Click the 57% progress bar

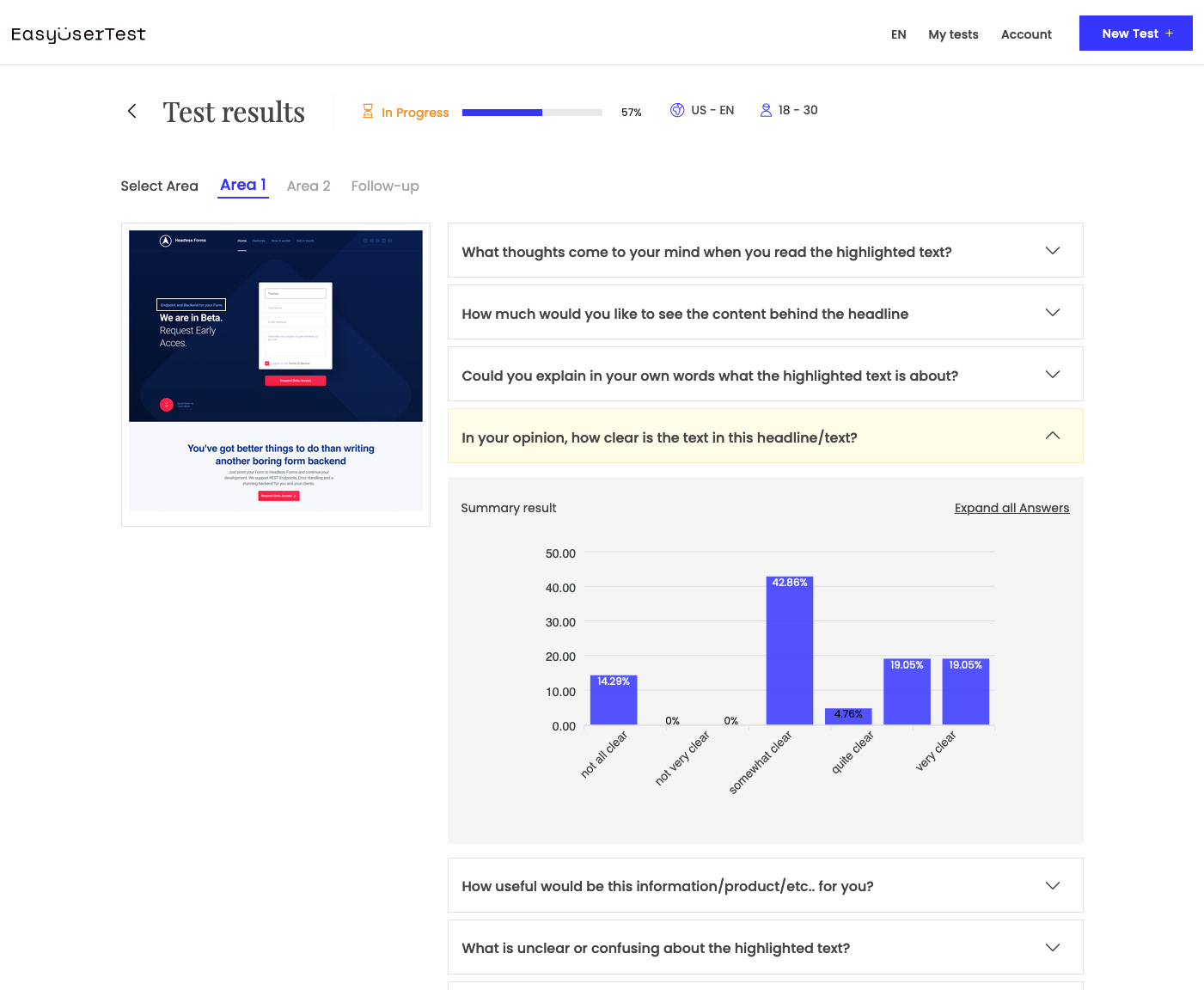532,112
